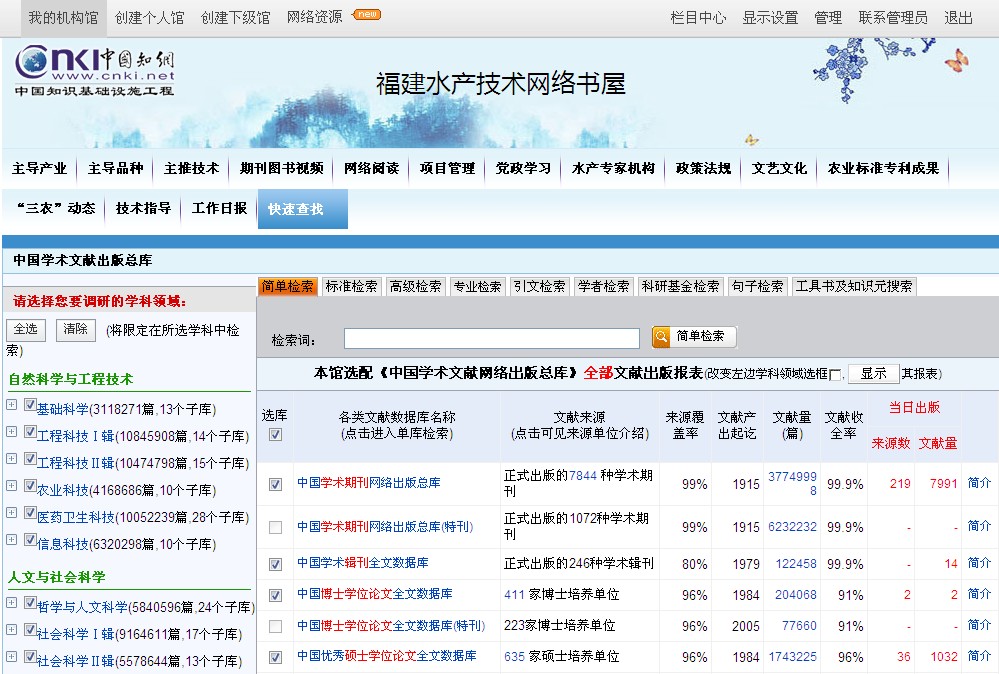Toggle the 选库 select-all checkbox in table header
The width and height of the screenshot is (999, 674).
[275, 434]
